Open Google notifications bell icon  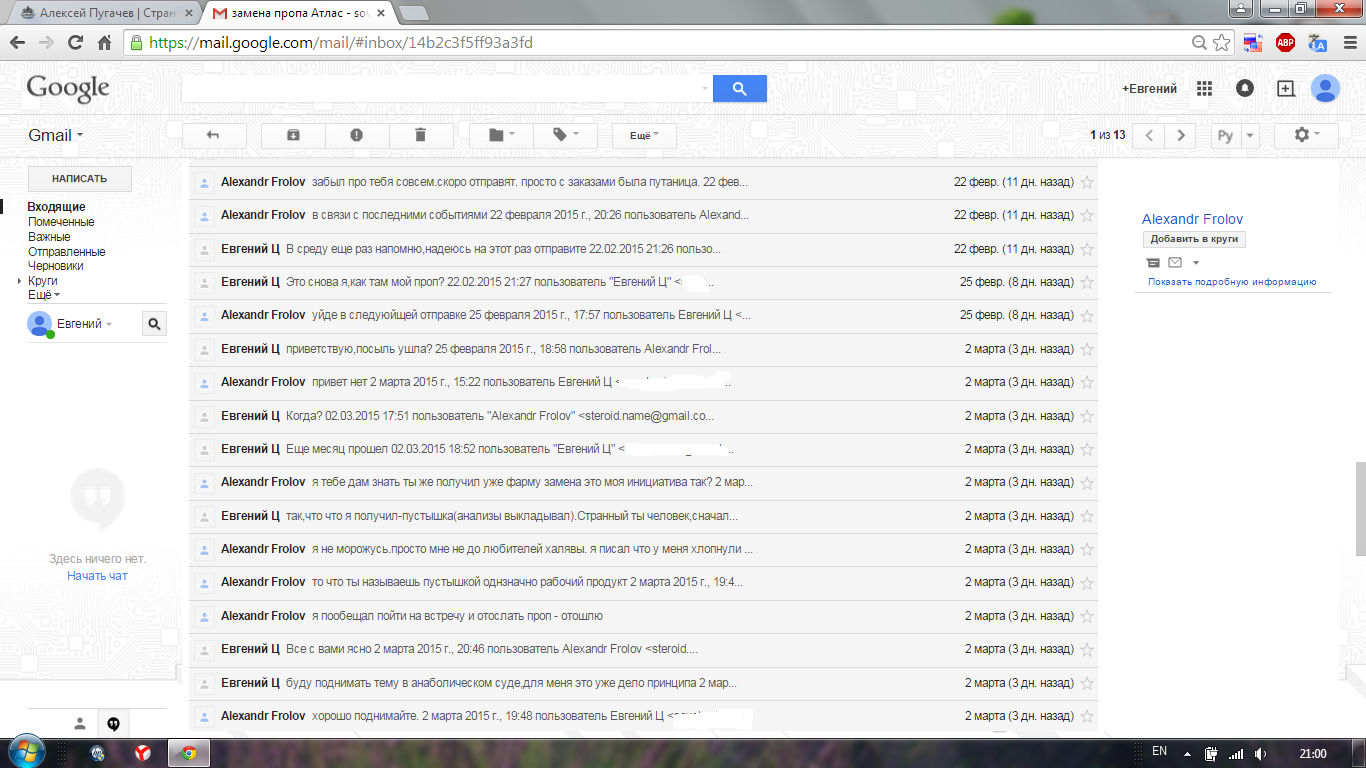pos(1245,89)
